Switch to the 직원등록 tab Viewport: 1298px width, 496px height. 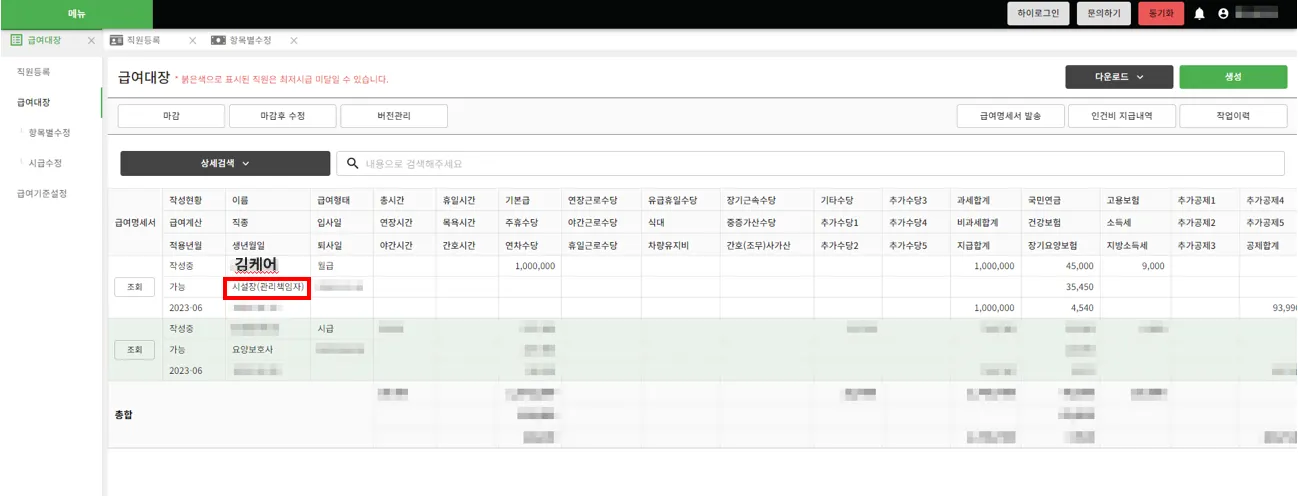point(143,40)
